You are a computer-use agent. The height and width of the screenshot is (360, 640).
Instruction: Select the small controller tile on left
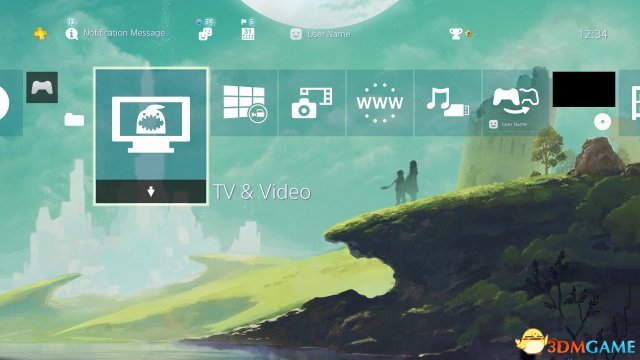42,87
